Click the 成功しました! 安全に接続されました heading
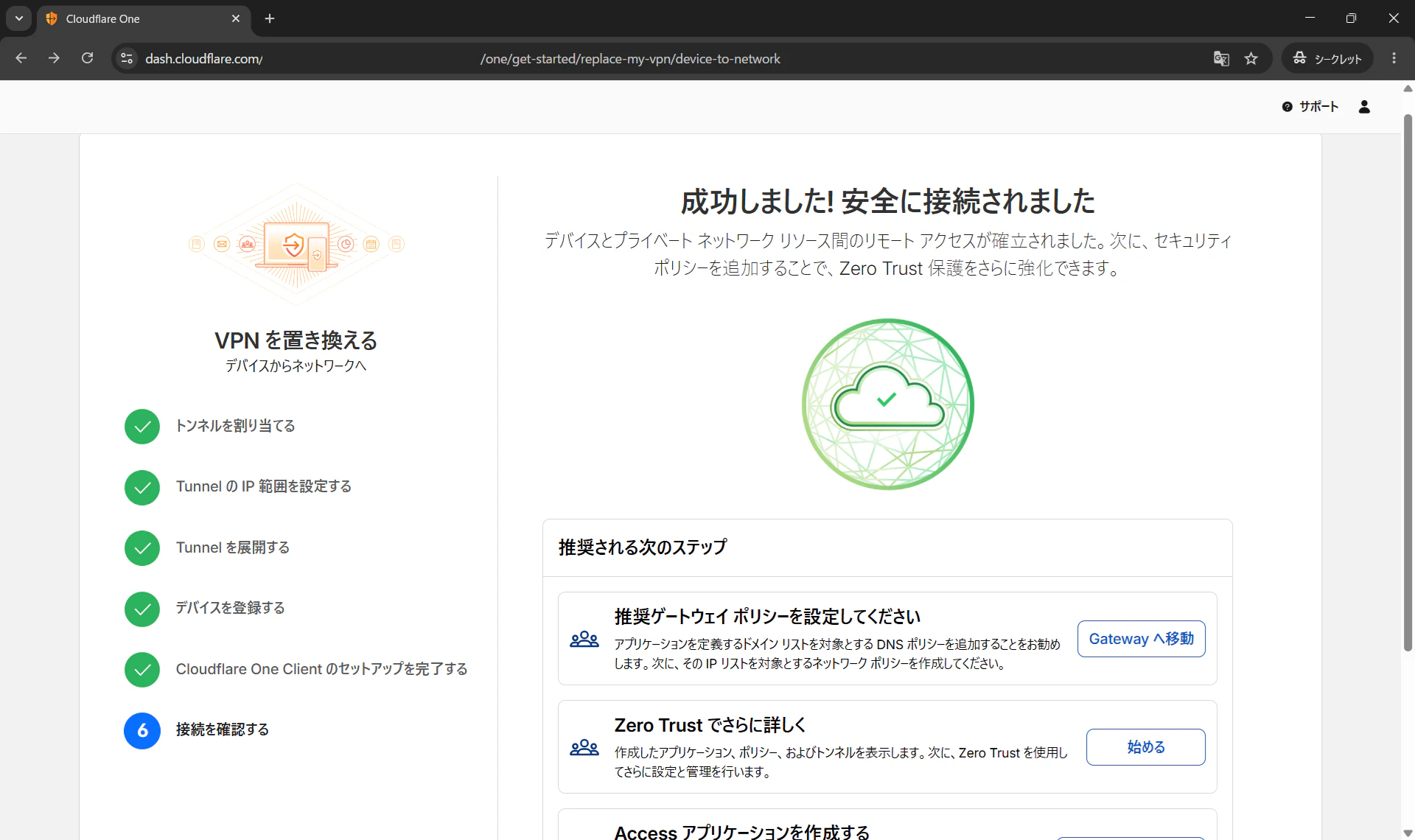Screen dimensions: 1415x840 [x=887, y=201]
